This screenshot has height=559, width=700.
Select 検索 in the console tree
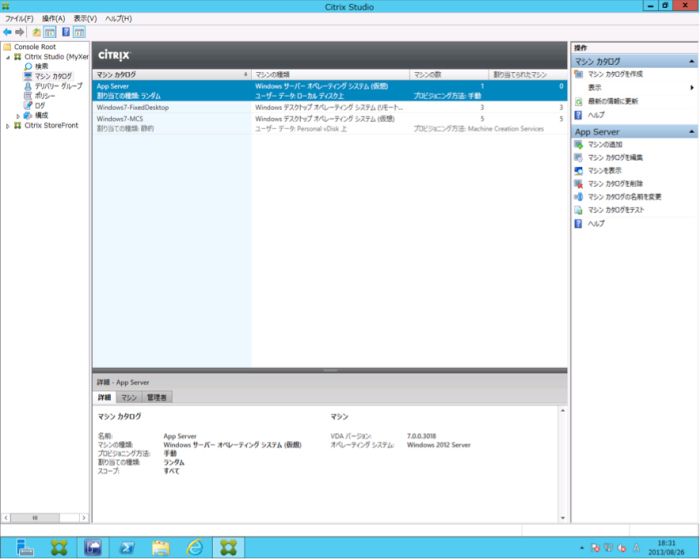(x=42, y=66)
